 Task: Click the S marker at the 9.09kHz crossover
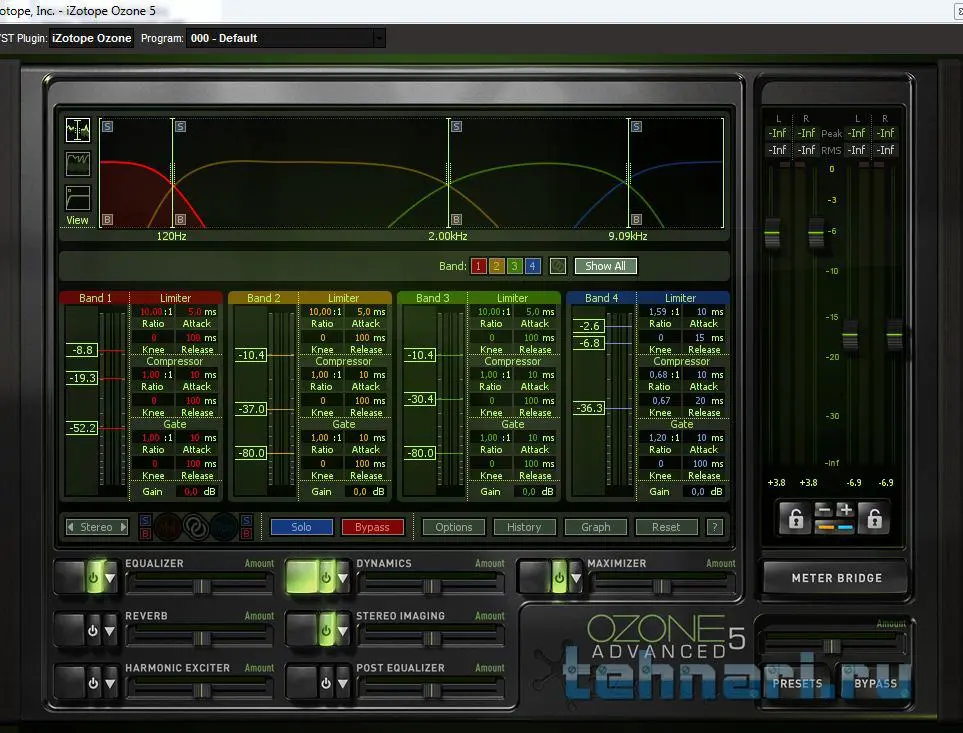pos(636,126)
